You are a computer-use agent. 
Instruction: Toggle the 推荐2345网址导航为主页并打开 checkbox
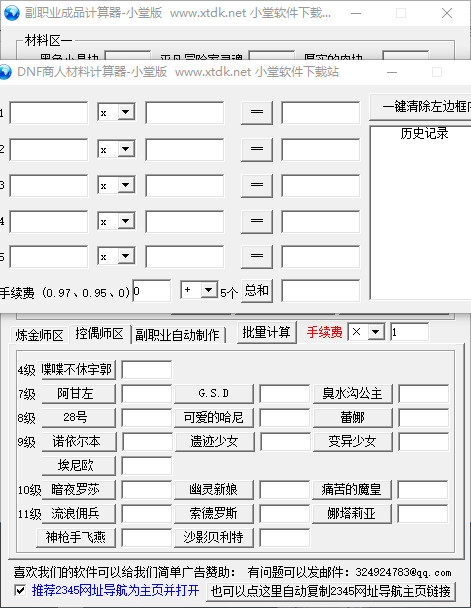click(19, 591)
